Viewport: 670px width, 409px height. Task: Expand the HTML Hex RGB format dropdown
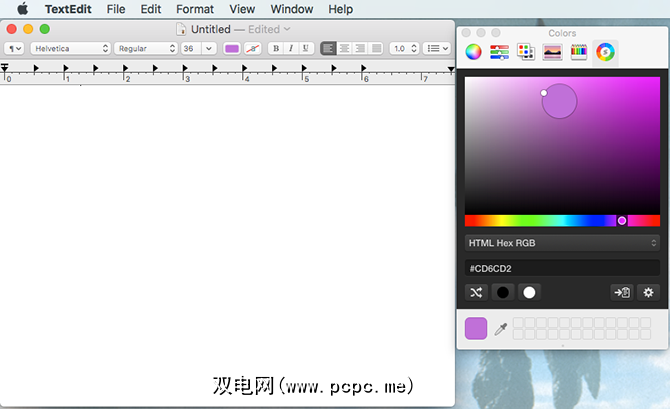pyautogui.click(x=562, y=243)
